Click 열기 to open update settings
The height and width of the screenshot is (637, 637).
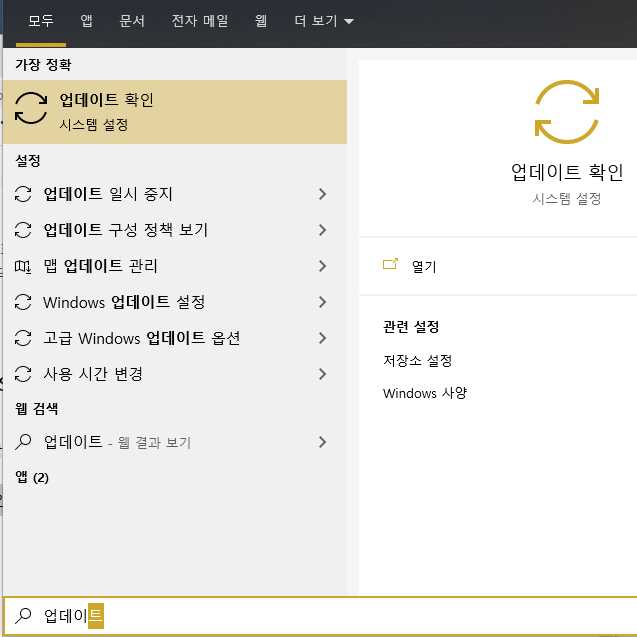click(424, 266)
